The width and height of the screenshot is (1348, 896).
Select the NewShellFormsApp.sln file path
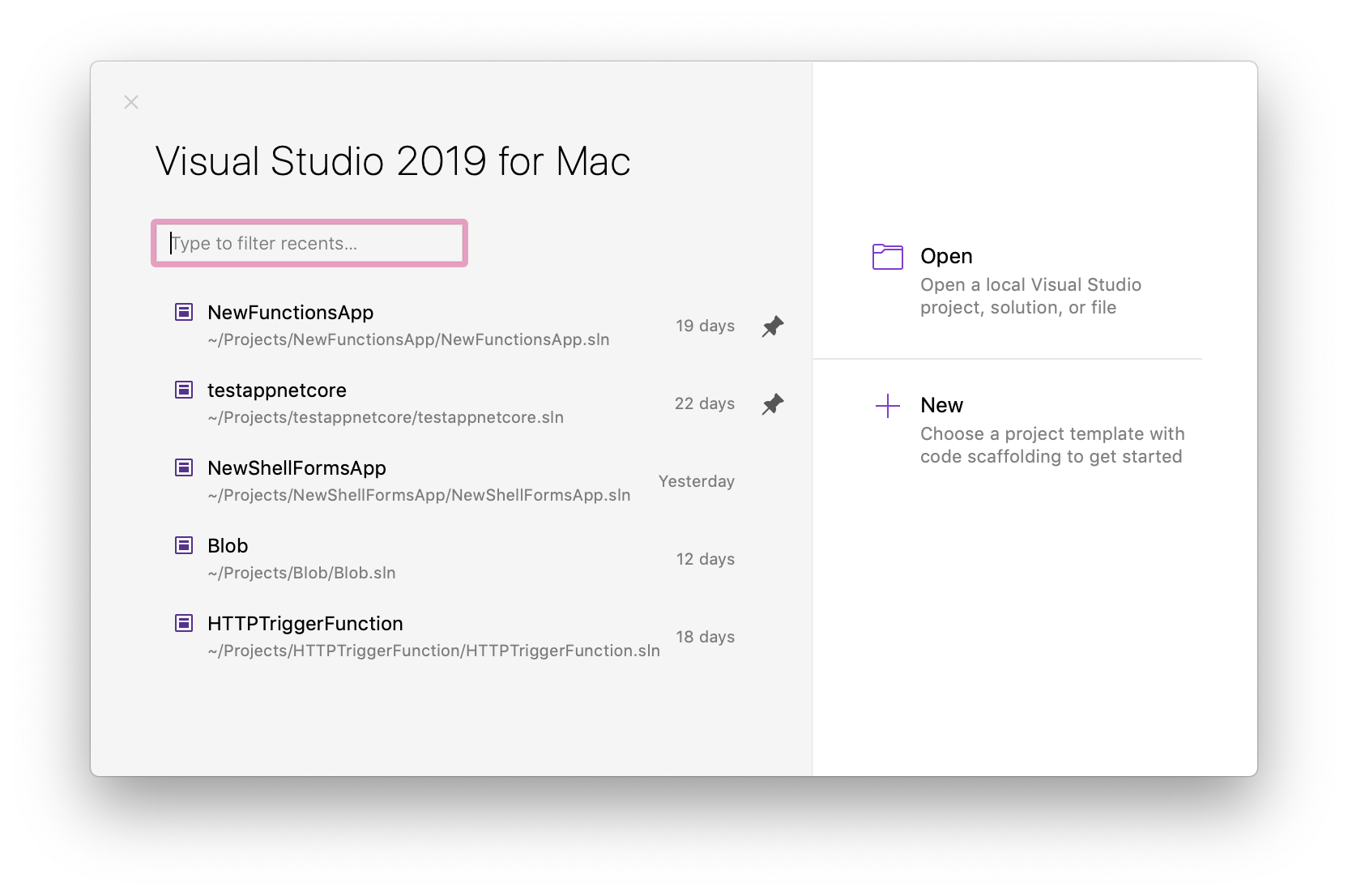419,494
